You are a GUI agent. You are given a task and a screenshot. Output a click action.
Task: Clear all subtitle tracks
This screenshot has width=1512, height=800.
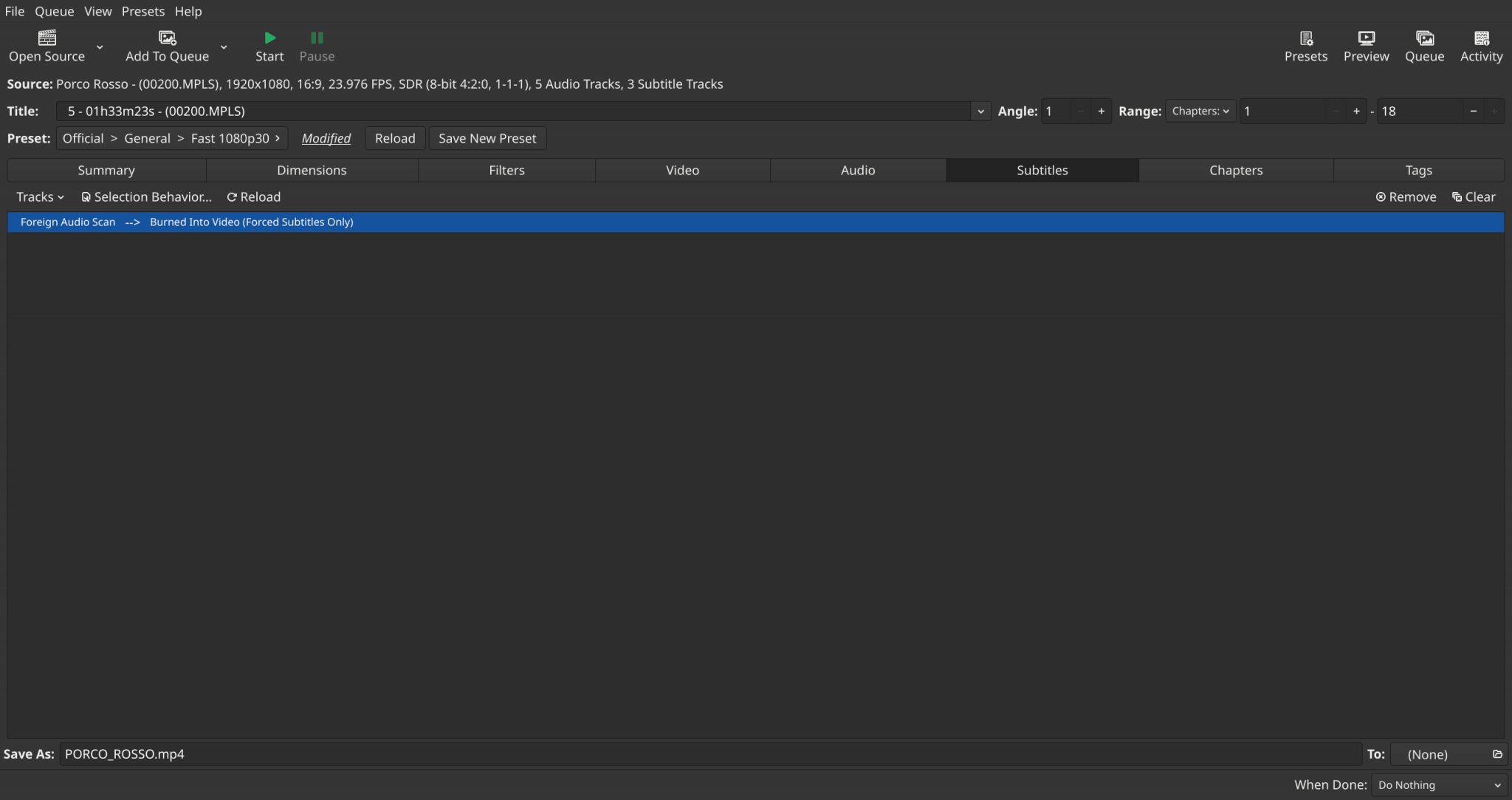coord(1474,197)
